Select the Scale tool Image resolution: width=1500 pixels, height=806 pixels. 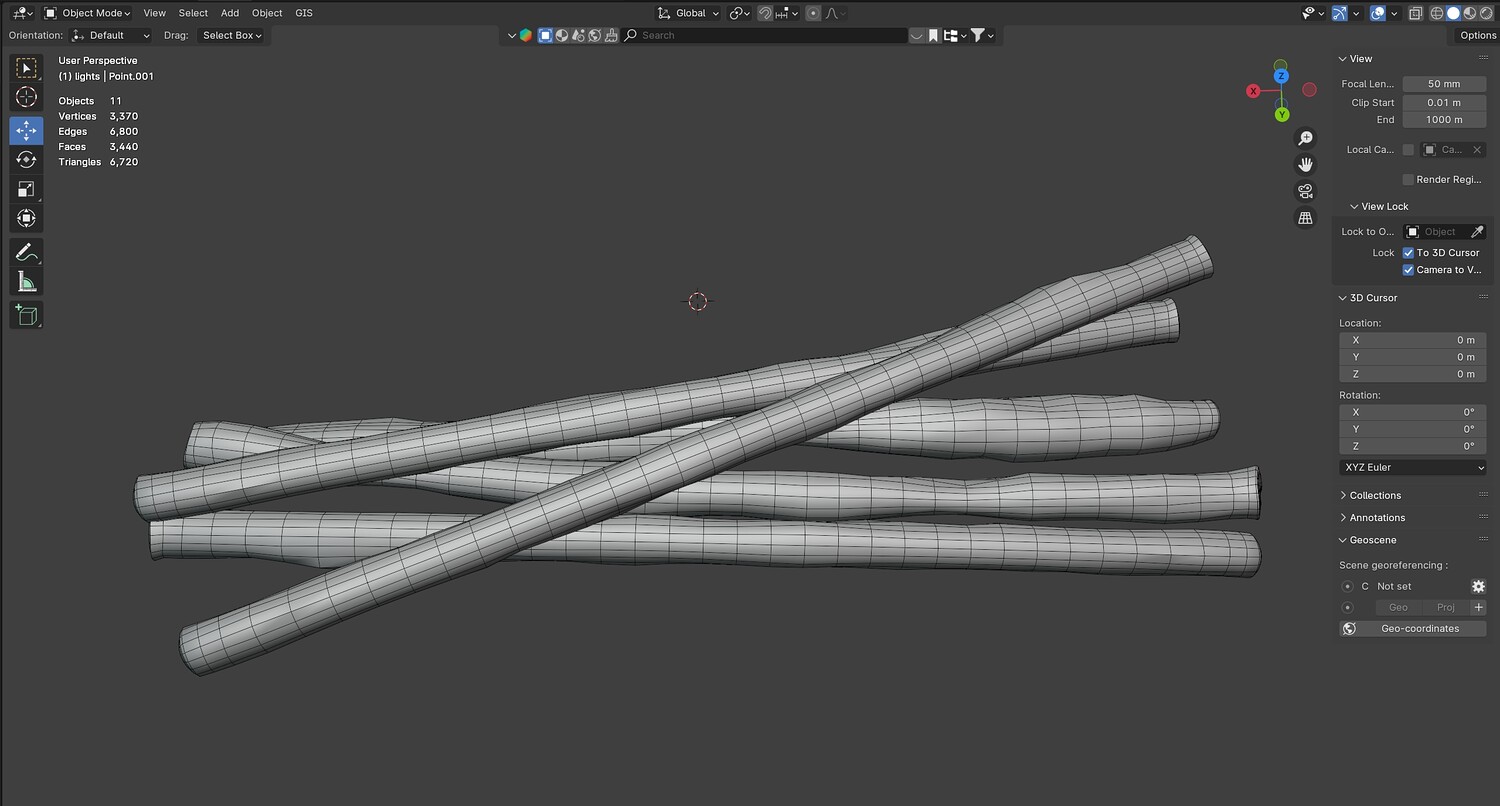pos(27,189)
